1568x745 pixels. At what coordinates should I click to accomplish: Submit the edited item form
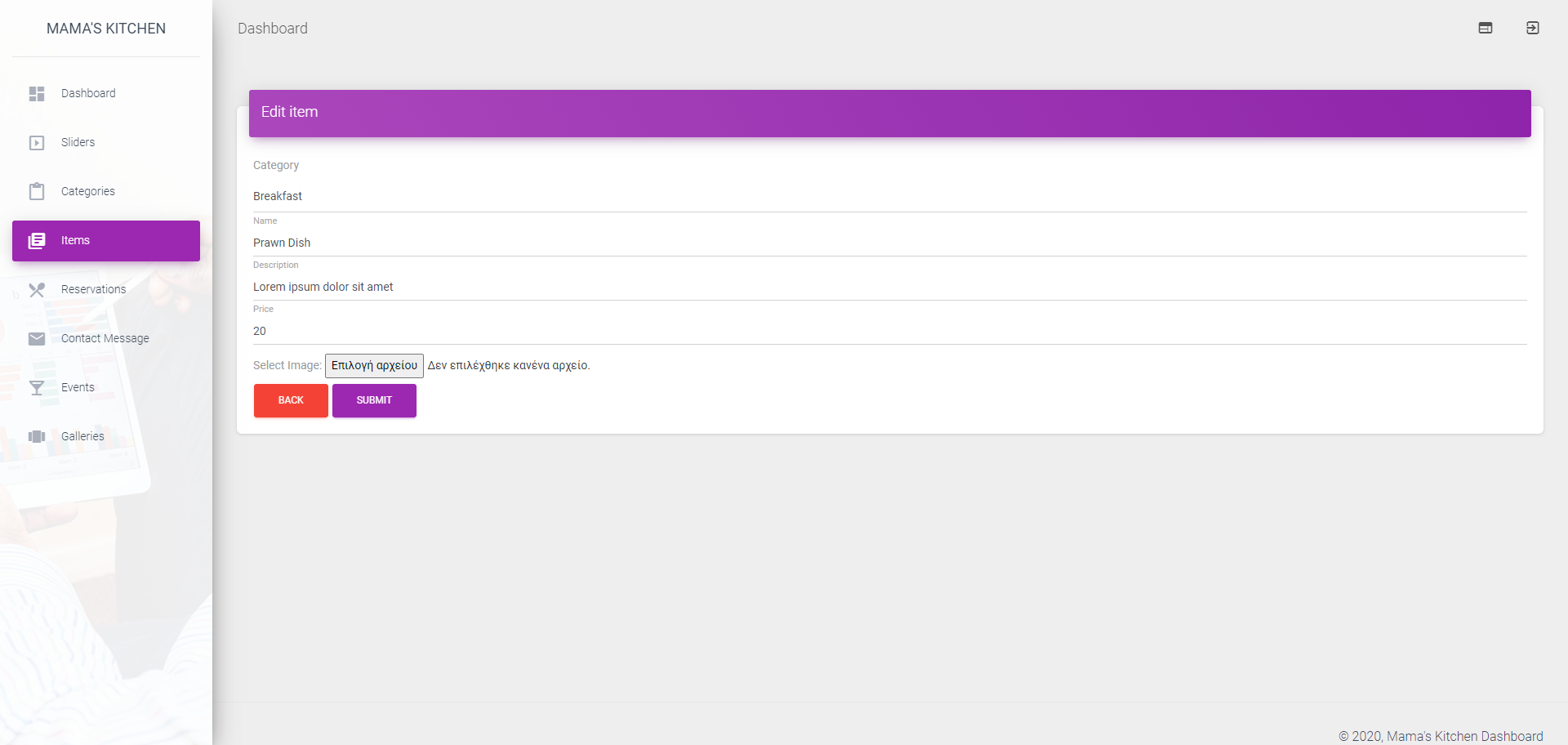374,400
